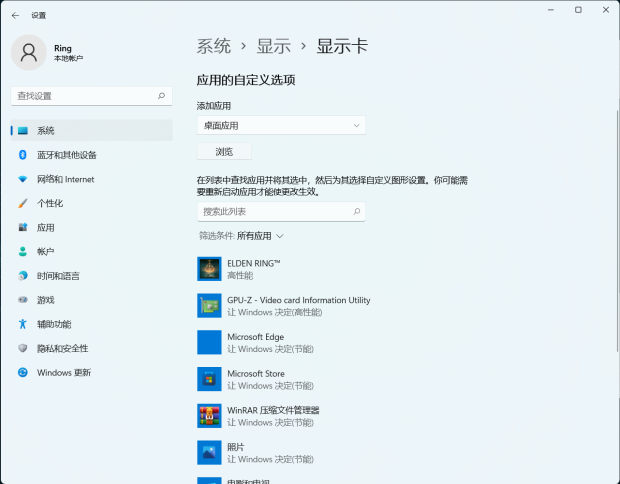Open the 桌面应用 add-app dropdown
The width and height of the screenshot is (620, 484).
point(281,125)
